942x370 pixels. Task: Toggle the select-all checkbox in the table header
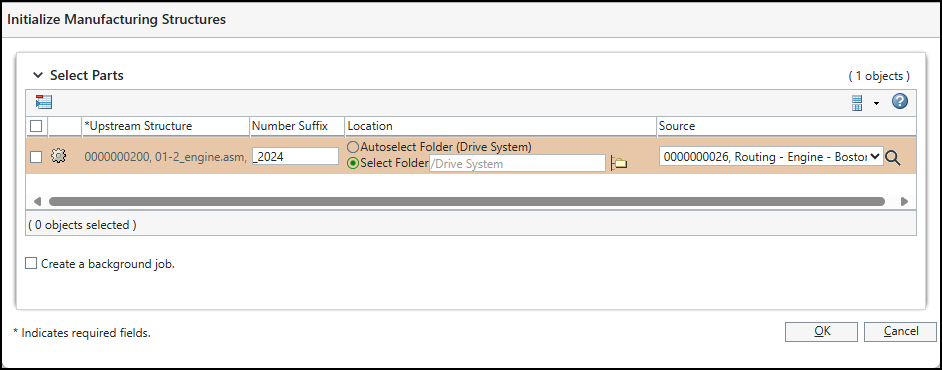coord(36,126)
